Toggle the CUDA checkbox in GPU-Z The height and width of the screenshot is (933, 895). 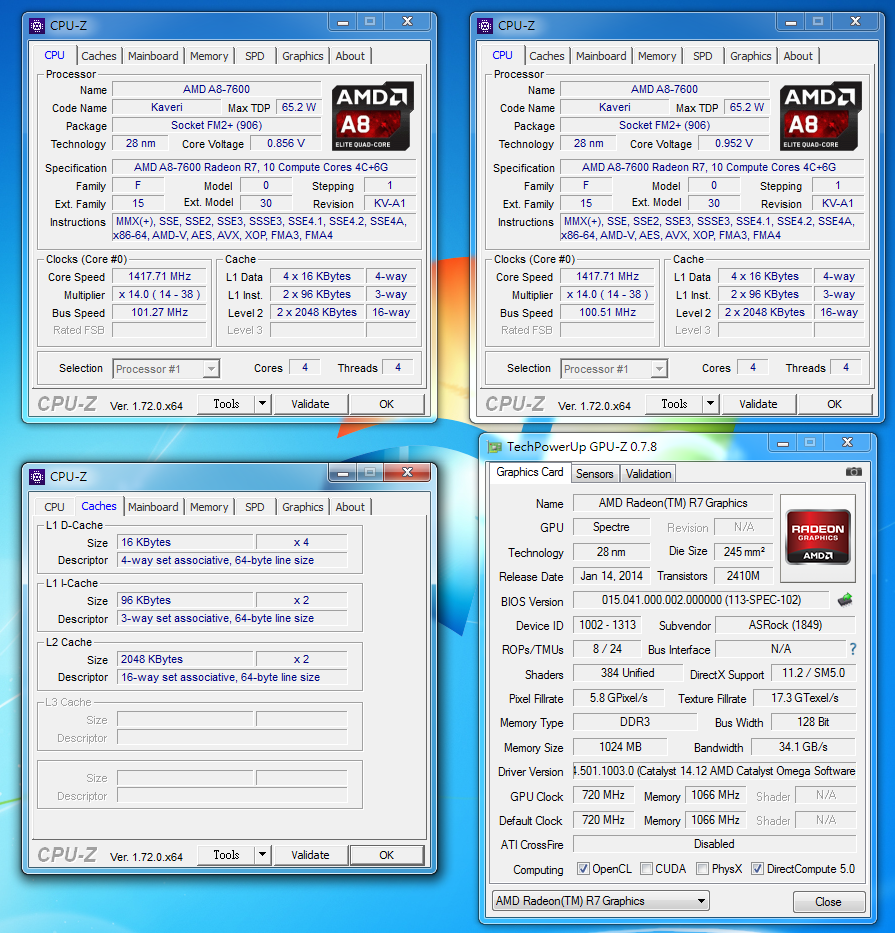[646, 869]
